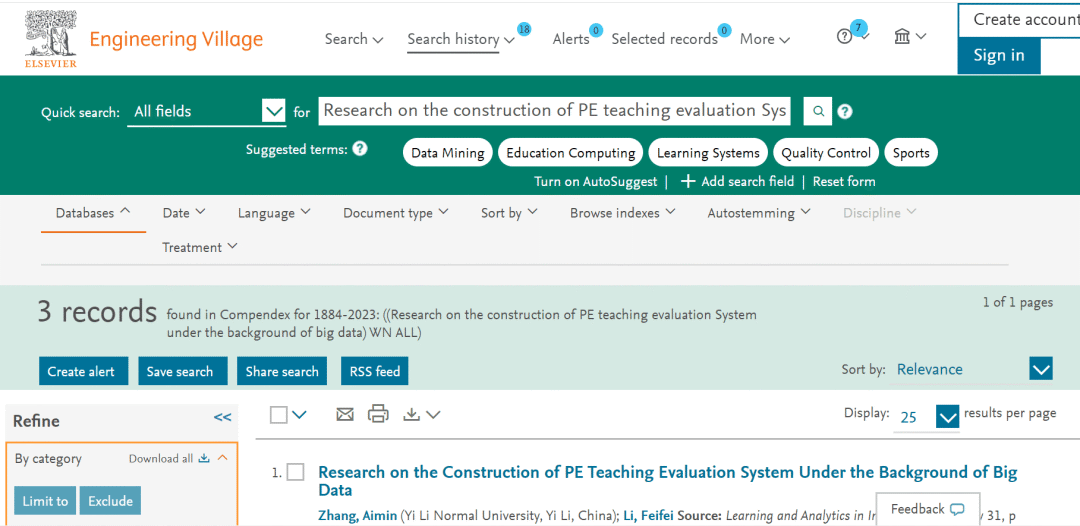Open the Engineering Village home link

click(176, 39)
